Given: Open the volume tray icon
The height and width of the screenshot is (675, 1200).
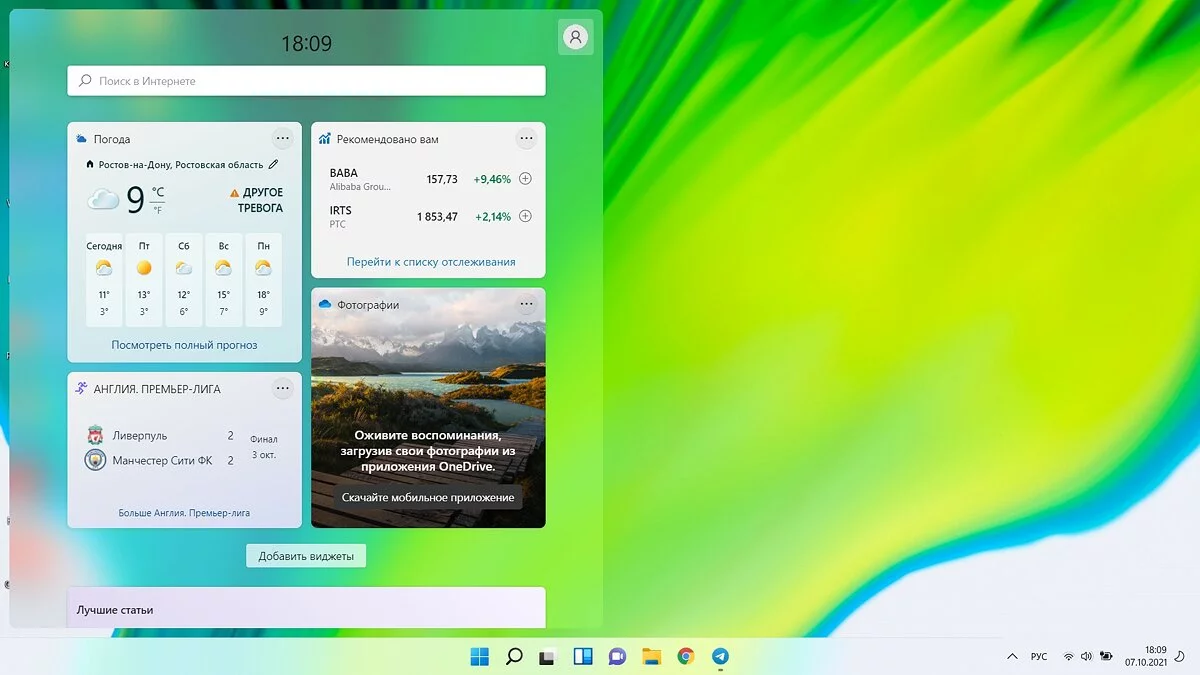Looking at the screenshot, I should pyautogui.click(x=1086, y=656).
